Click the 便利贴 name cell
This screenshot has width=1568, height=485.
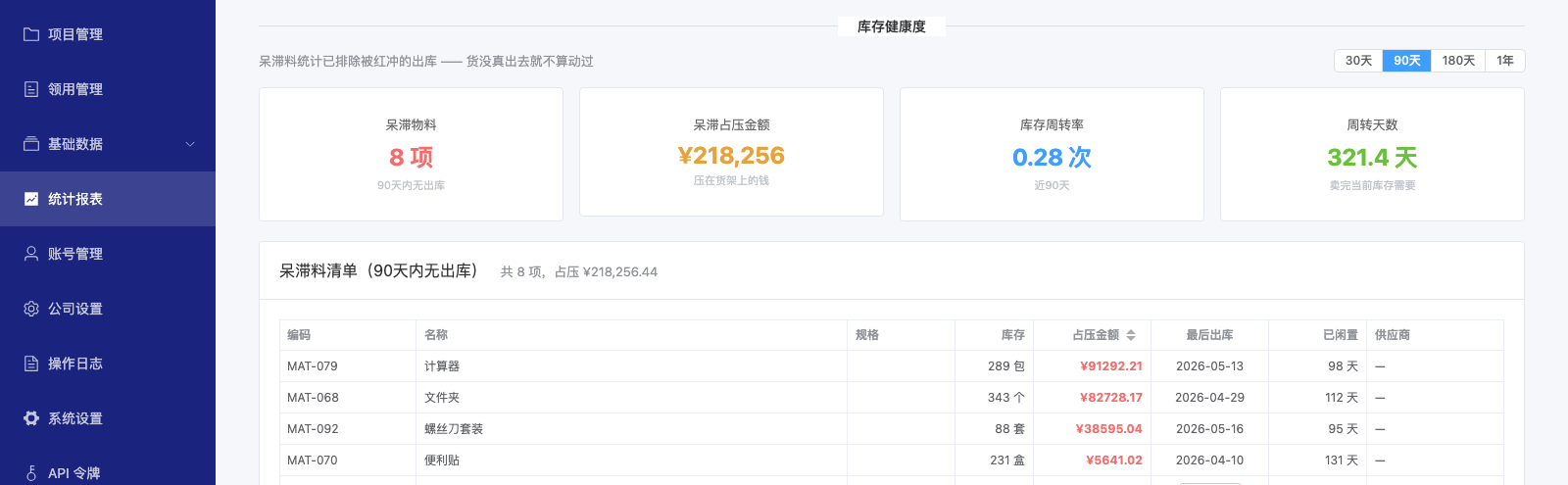tap(631, 461)
